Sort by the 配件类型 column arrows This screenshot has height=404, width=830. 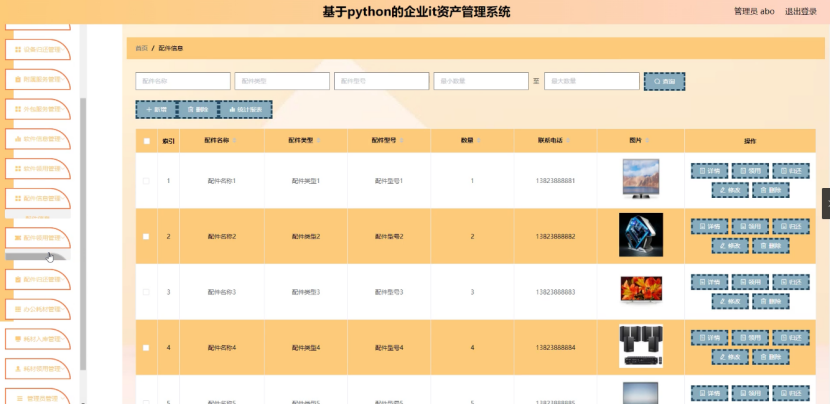(x=318, y=141)
